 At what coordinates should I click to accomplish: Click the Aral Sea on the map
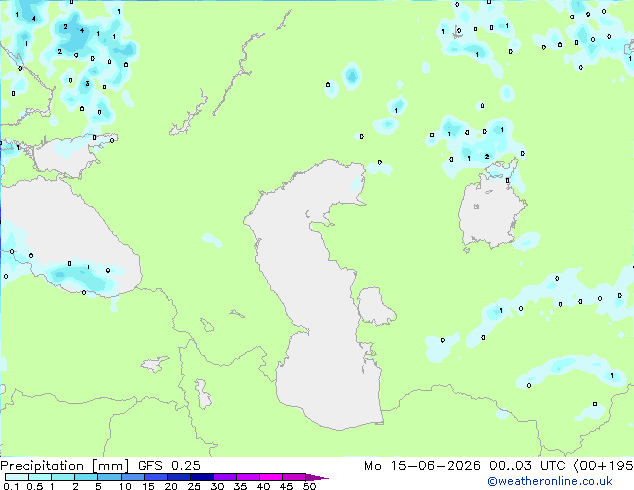point(491,210)
